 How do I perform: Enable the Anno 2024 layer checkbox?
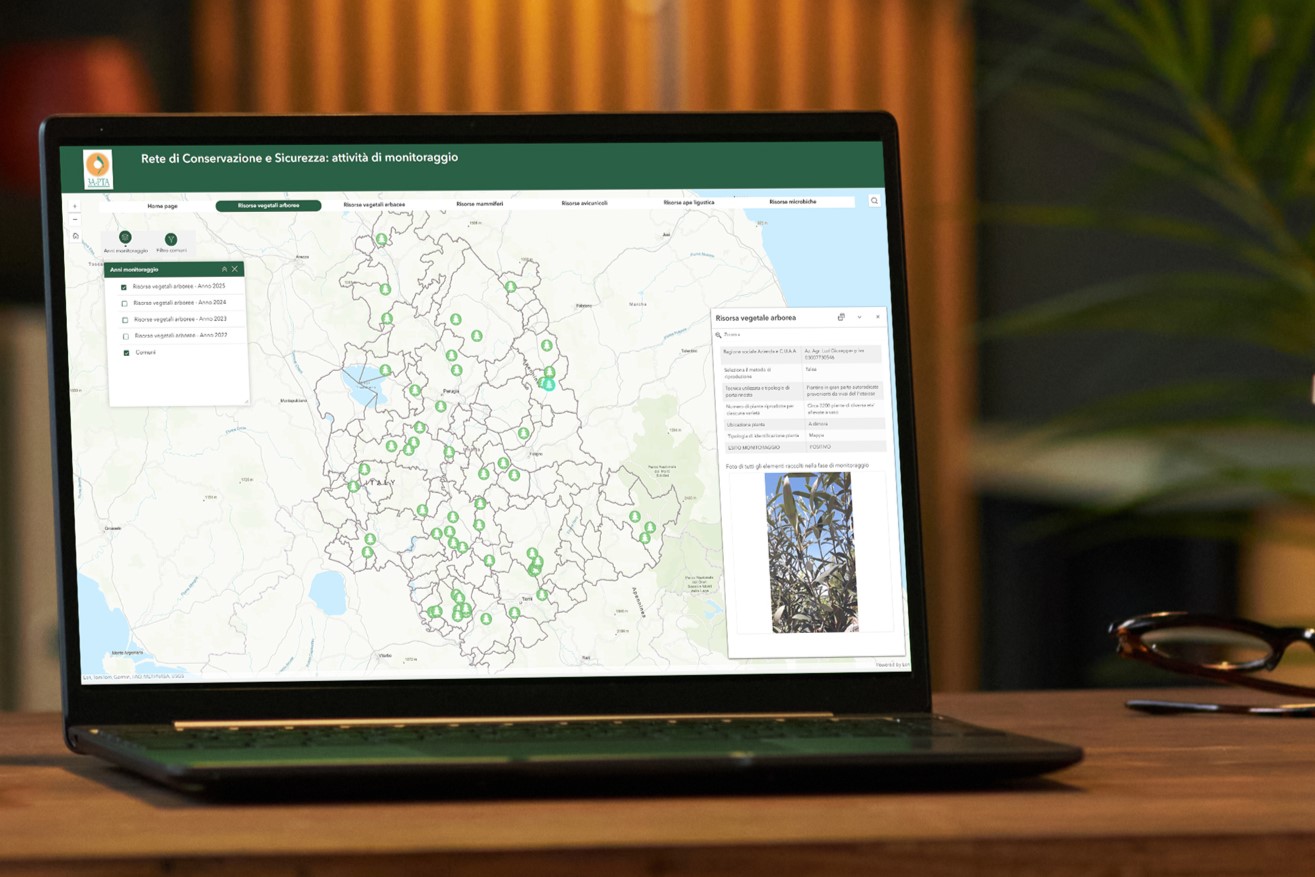coord(124,303)
